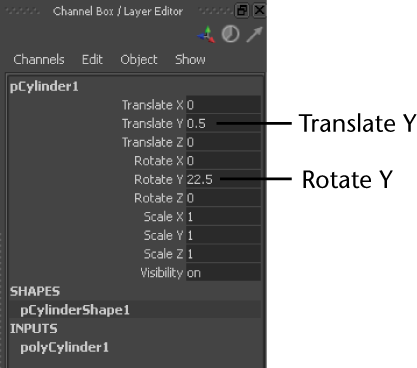Open the Show menu

[x=190, y=60]
